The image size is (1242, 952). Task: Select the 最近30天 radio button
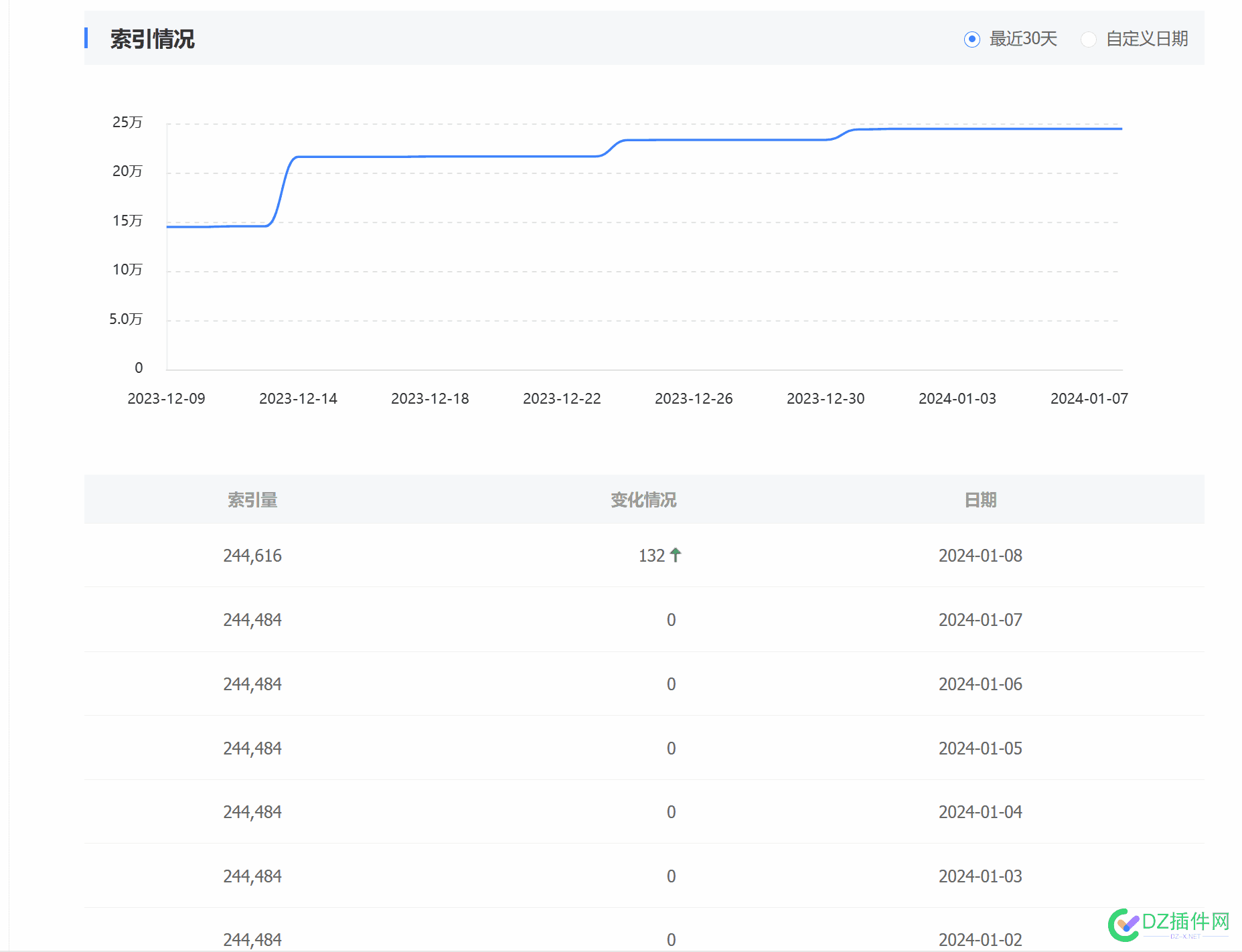click(972, 39)
